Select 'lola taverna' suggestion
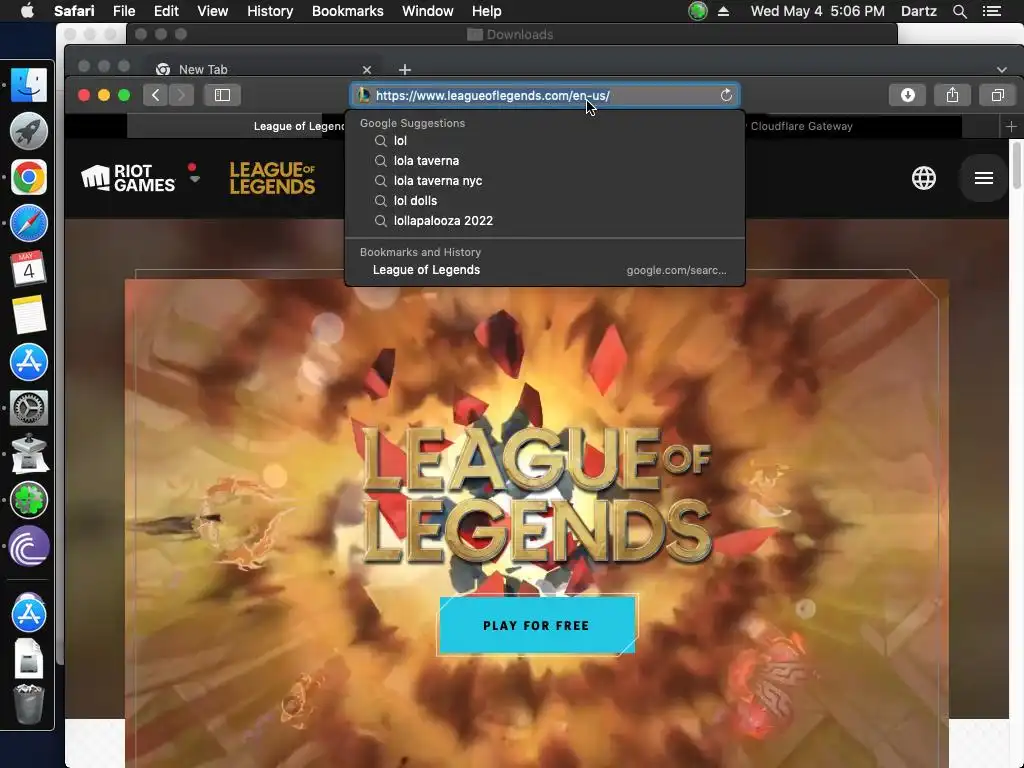The height and width of the screenshot is (768, 1024). [x=545, y=161]
